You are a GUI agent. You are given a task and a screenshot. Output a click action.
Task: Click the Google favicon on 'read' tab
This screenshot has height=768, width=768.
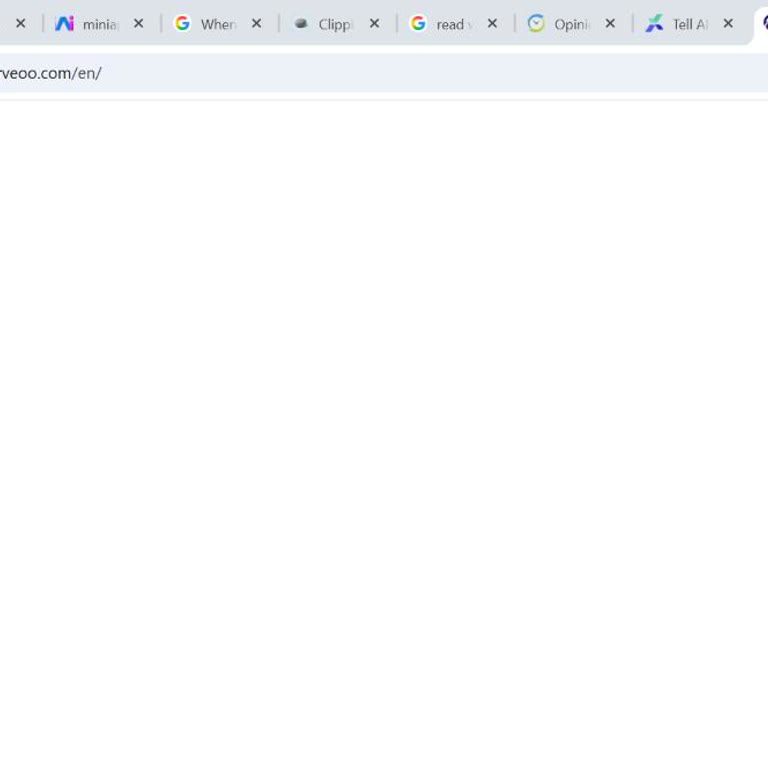click(418, 23)
